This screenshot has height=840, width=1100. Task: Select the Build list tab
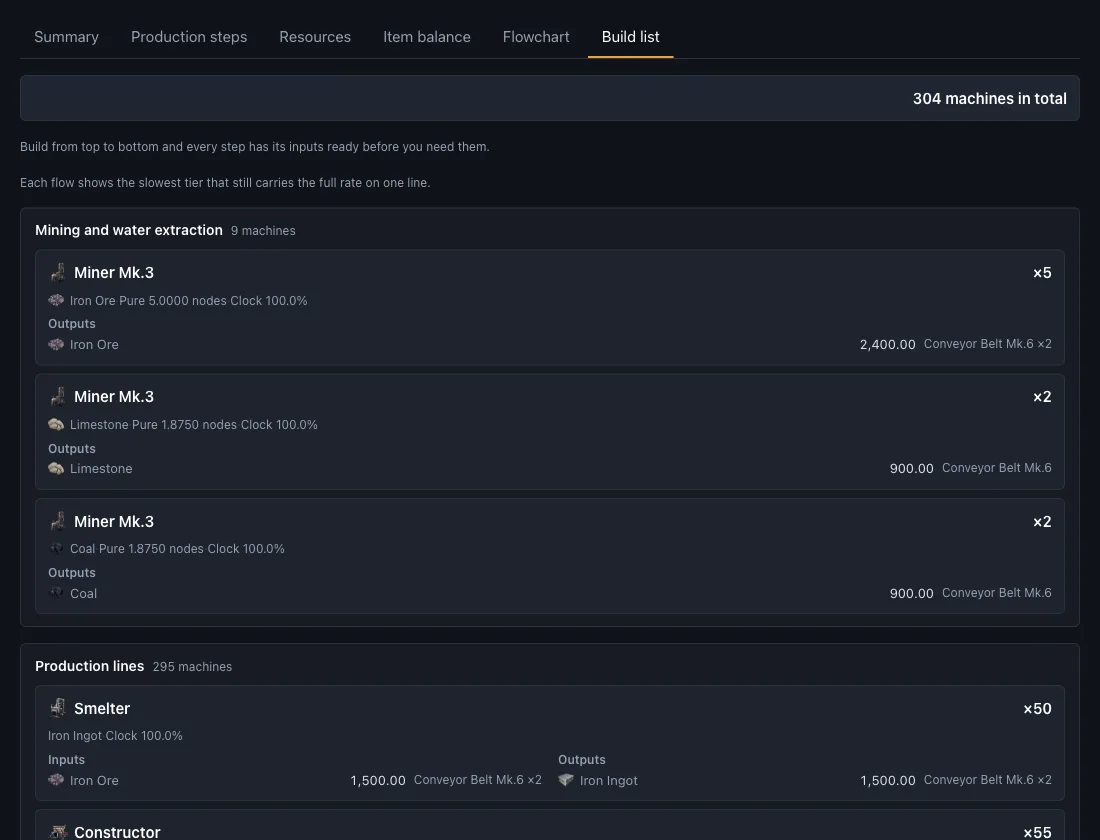click(x=630, y=36)
